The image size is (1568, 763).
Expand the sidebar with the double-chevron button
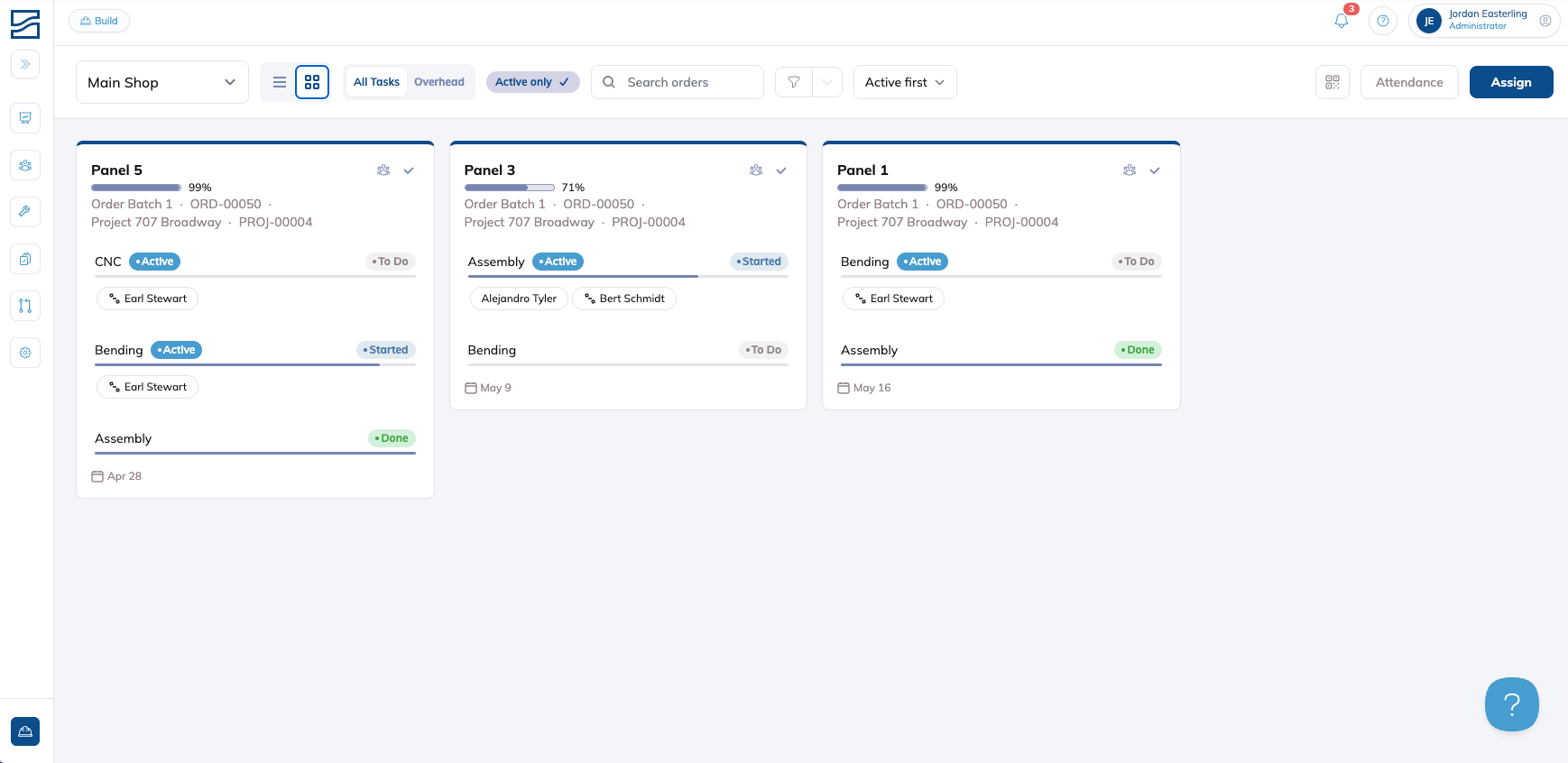[x=25, y=64]
